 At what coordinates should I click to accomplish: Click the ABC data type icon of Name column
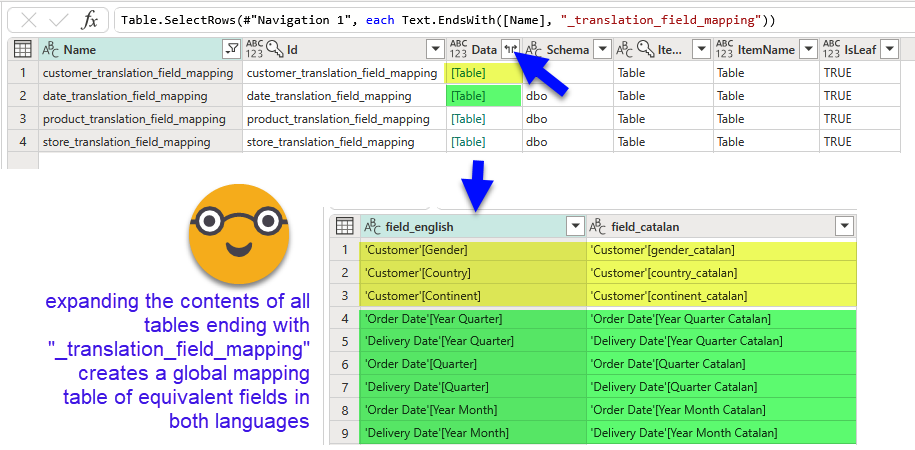(x=51, y=49)
